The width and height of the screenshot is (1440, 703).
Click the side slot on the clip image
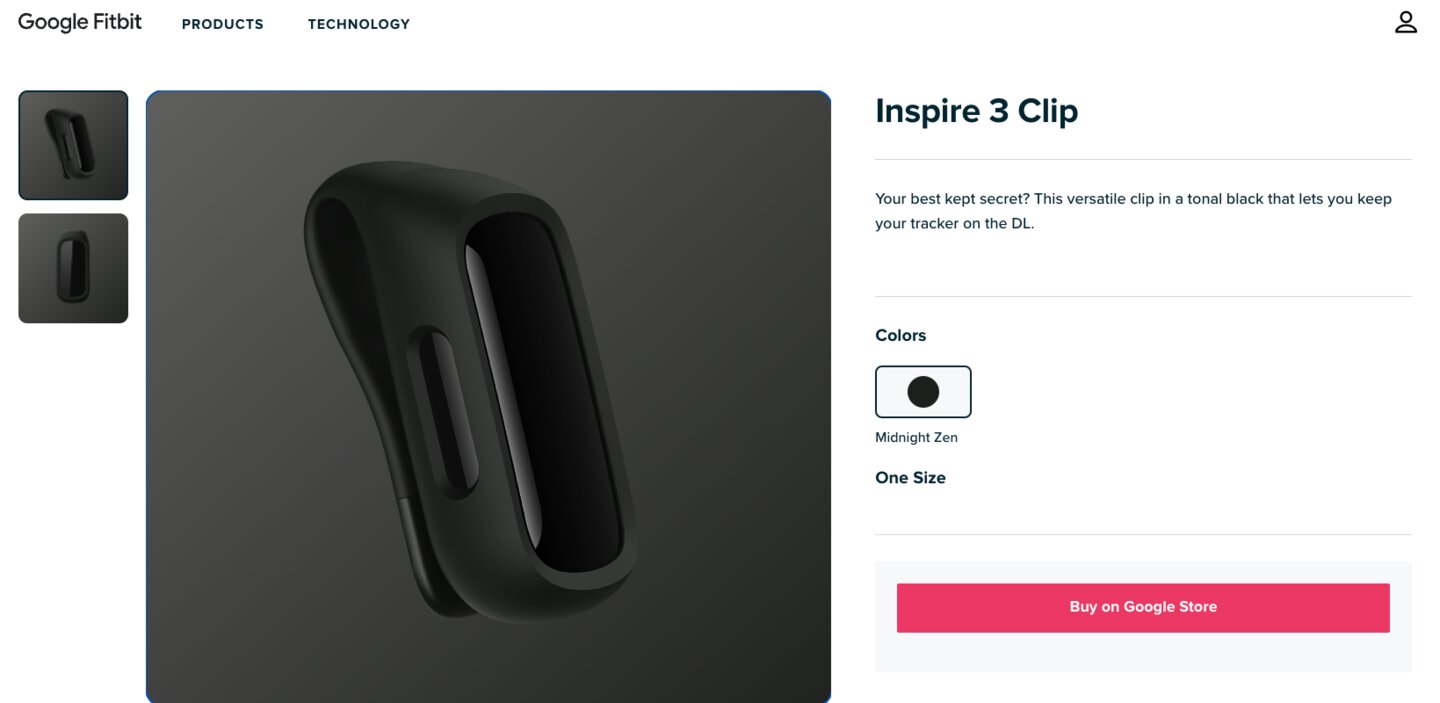[444, 412]
